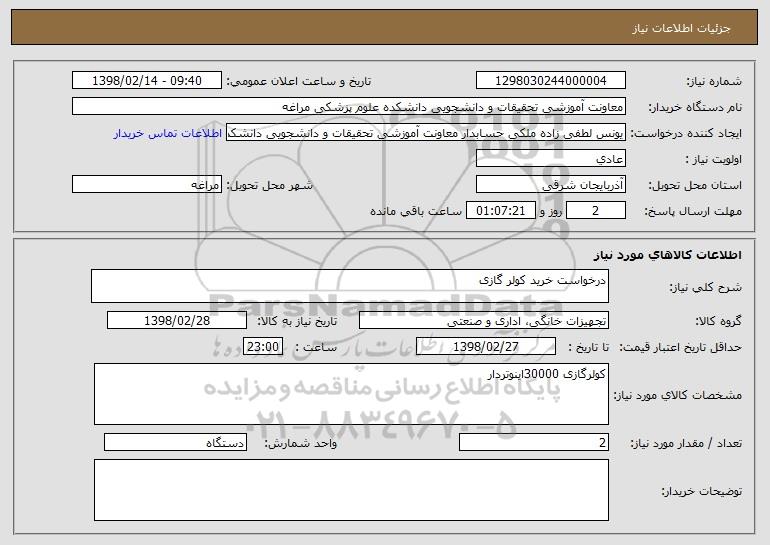Click the text ساعت باقی مانده
This screenshot has width=770, height=545.
click(416, 211)
